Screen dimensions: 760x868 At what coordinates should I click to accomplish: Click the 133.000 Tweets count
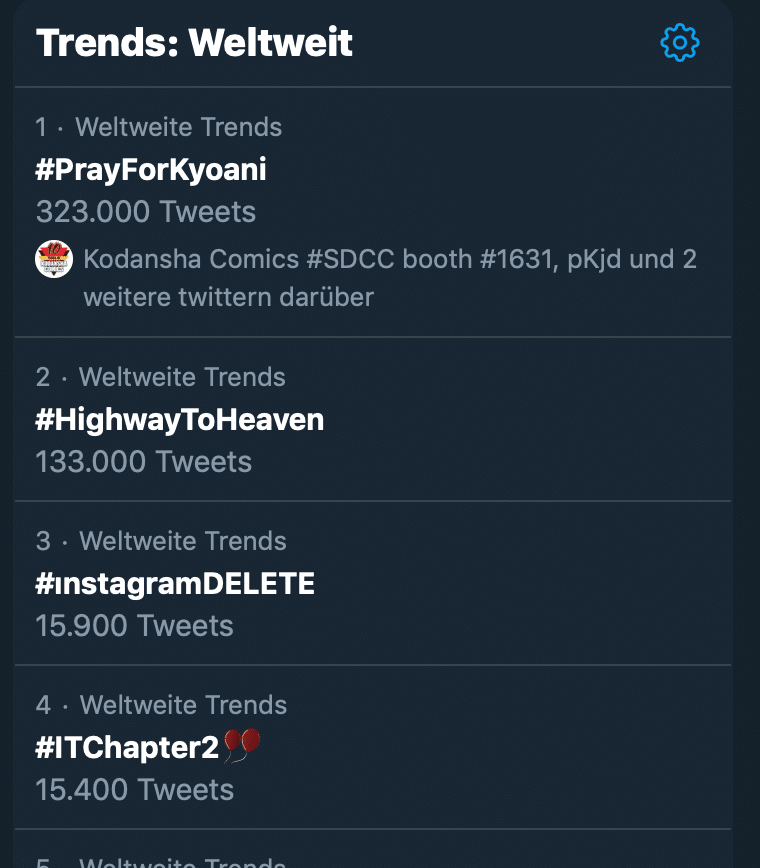pos(144,462)
